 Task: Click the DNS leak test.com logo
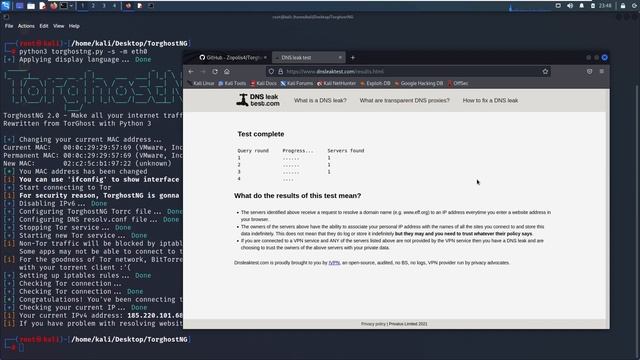pyautogui.click(x=258, y=100)
